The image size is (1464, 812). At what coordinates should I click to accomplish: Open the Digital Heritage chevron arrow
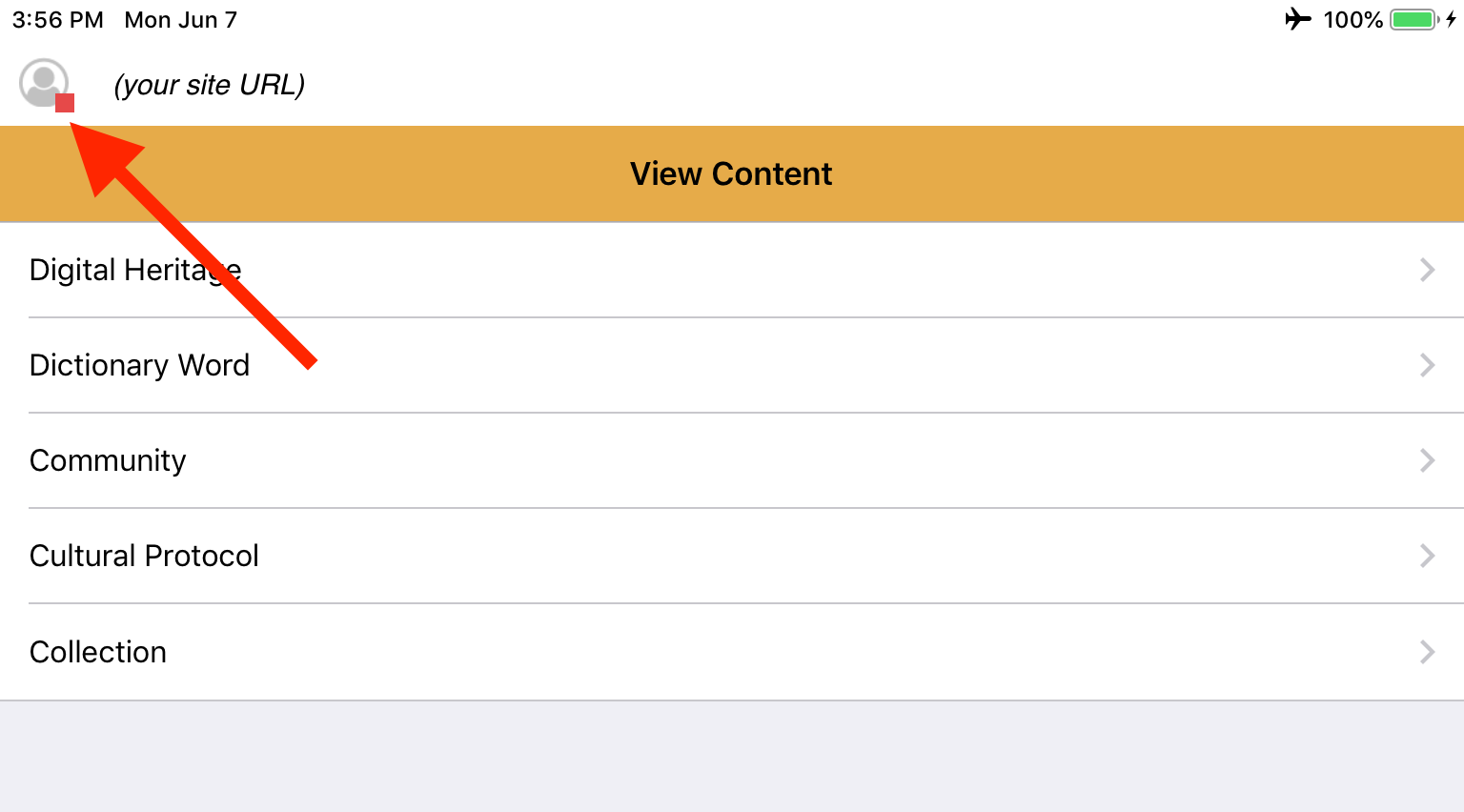pos(1427,270)
